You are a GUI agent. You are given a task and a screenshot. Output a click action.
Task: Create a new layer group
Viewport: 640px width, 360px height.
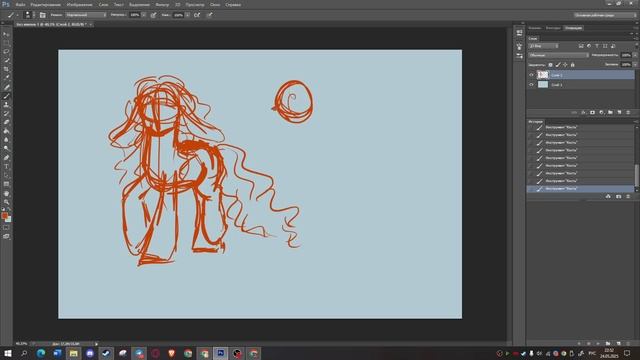pyautogui.click(x=610, y=112)
